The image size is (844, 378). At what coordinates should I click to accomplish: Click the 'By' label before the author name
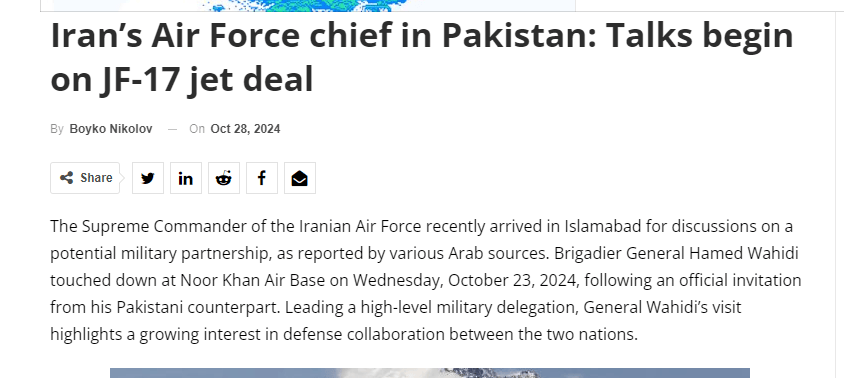coord(57,129)
